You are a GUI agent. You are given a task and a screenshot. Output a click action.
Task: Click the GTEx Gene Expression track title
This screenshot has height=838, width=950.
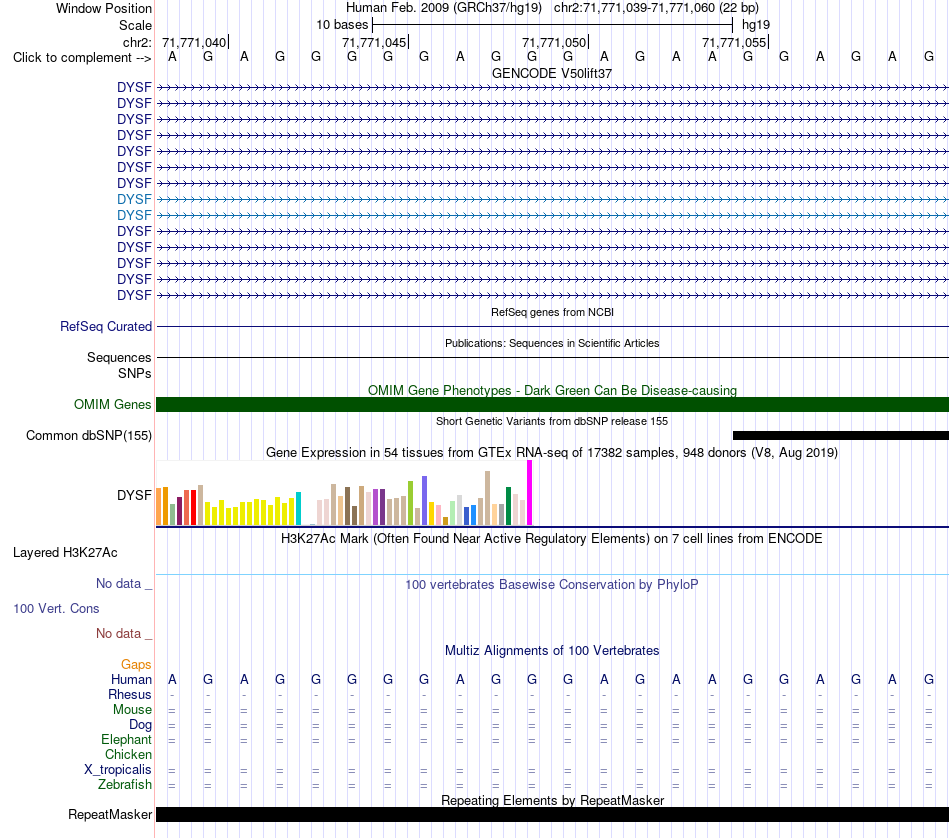coord(552,453)
